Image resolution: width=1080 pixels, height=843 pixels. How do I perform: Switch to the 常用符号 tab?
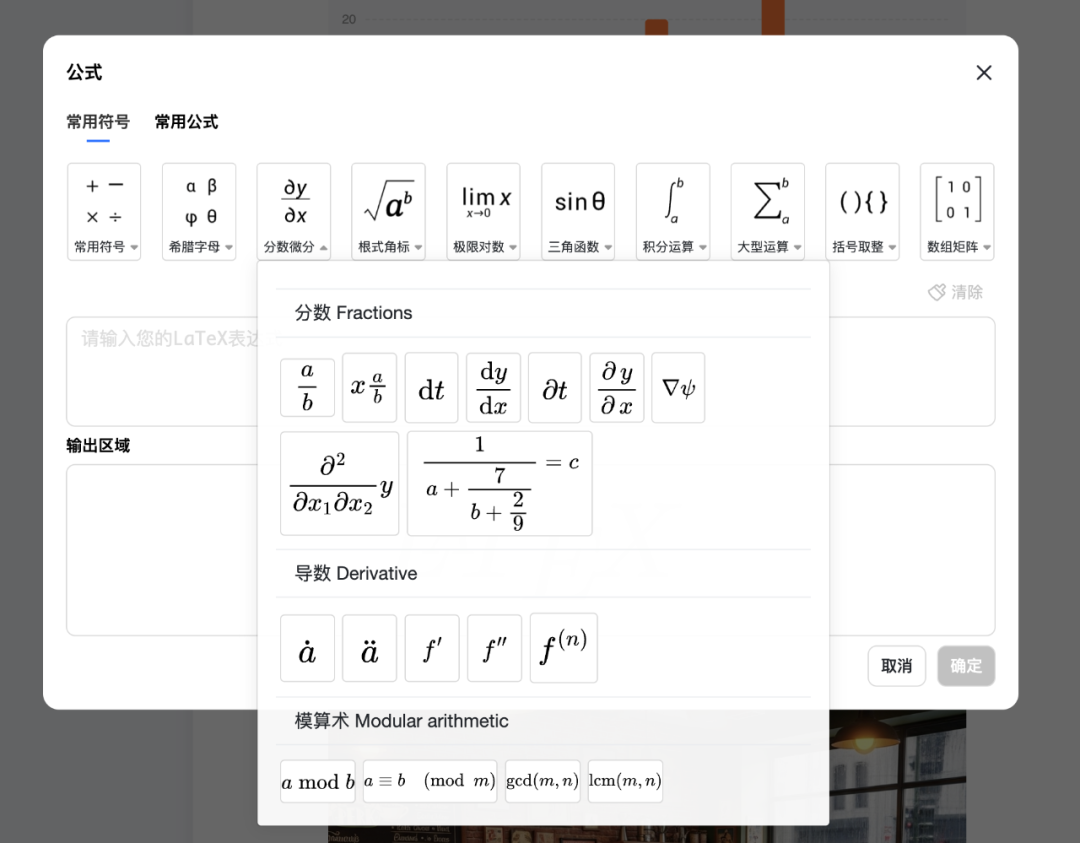[x=98, y=122]
